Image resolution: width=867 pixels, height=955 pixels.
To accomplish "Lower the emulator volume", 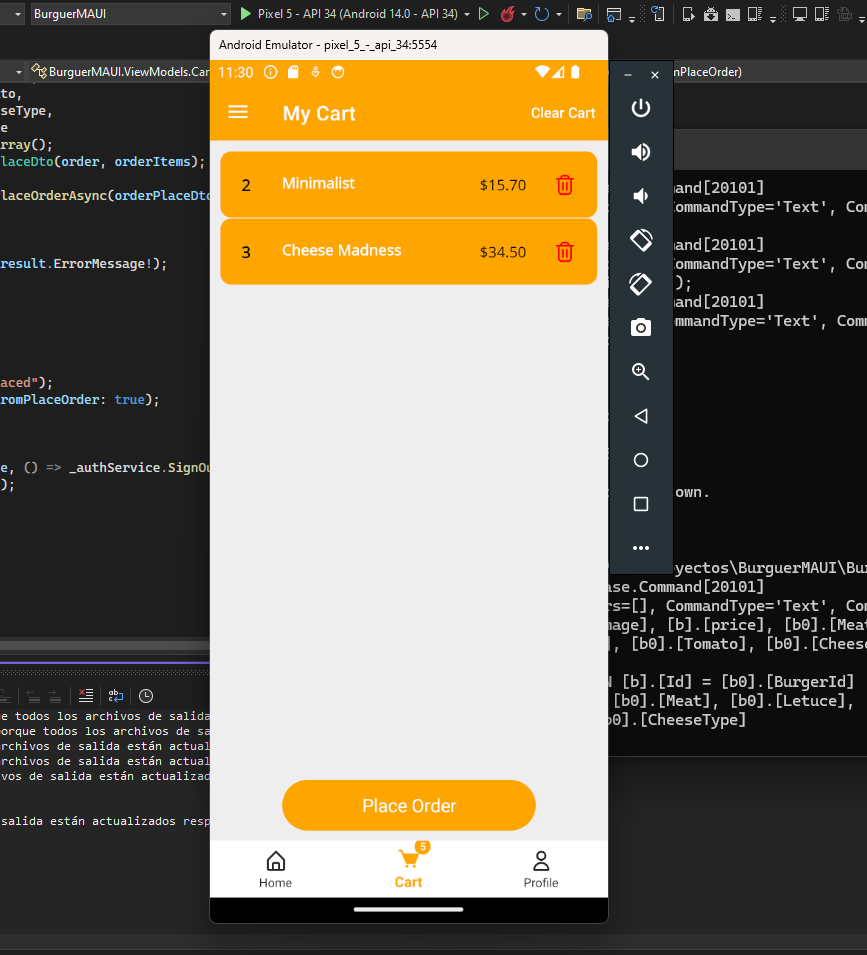I will tap(641, 196).
